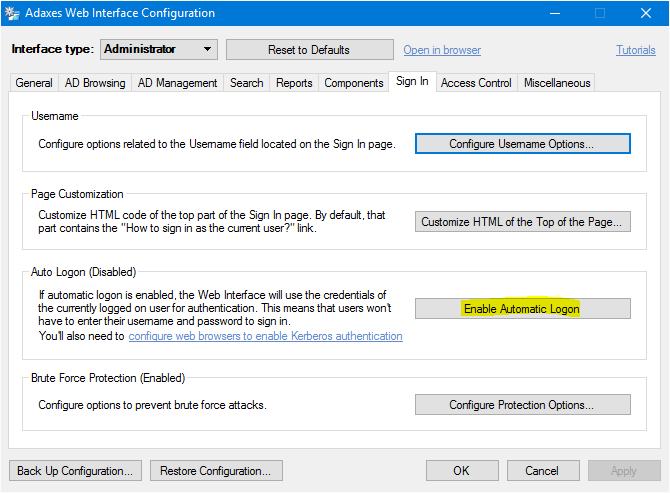
Task: Switch to the Reports tab
Action: 294,82
